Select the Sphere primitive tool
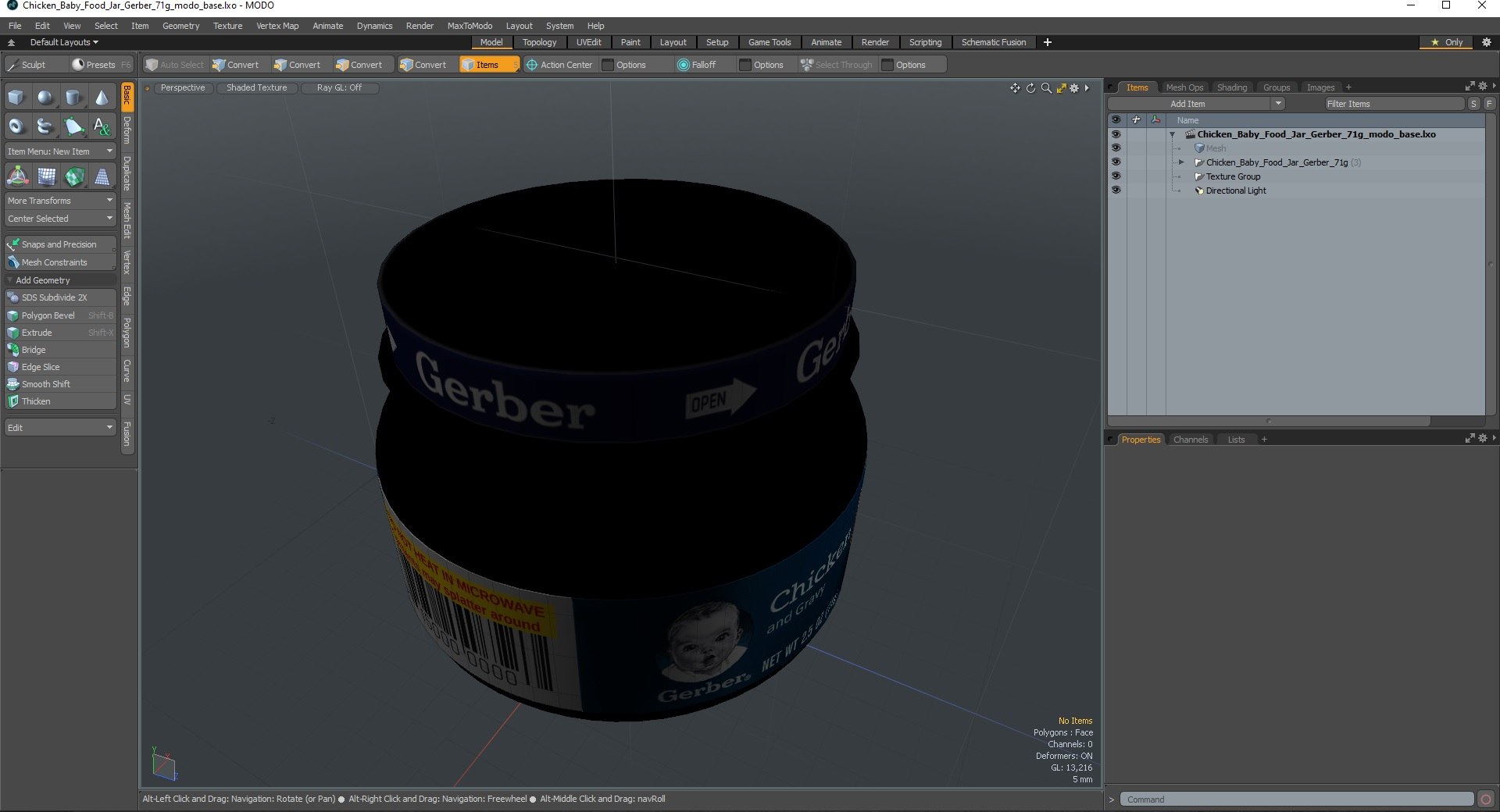1500x812 pixels. [x=45, y=98]
